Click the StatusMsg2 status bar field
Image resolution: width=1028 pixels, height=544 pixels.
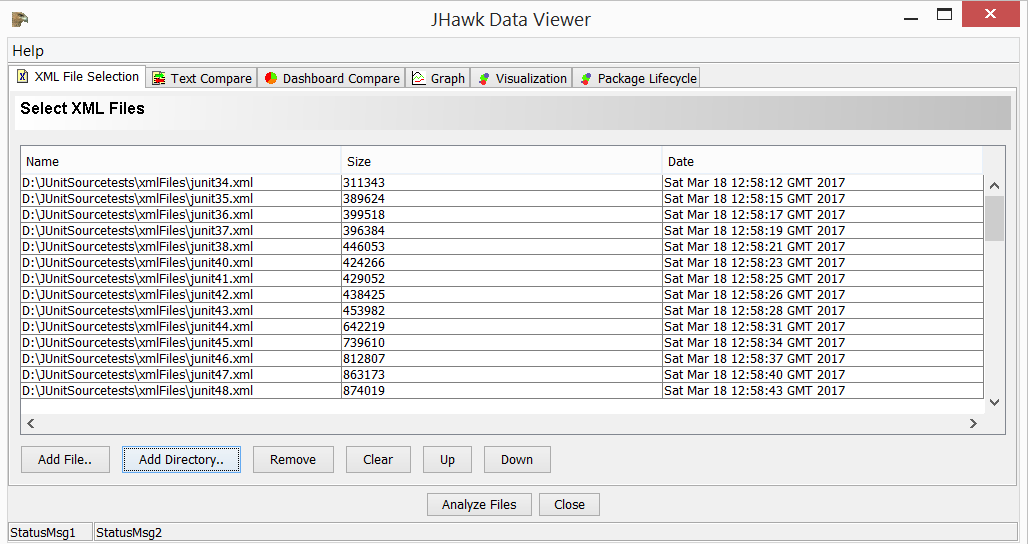pyautogui.click(x=556, y=532)
